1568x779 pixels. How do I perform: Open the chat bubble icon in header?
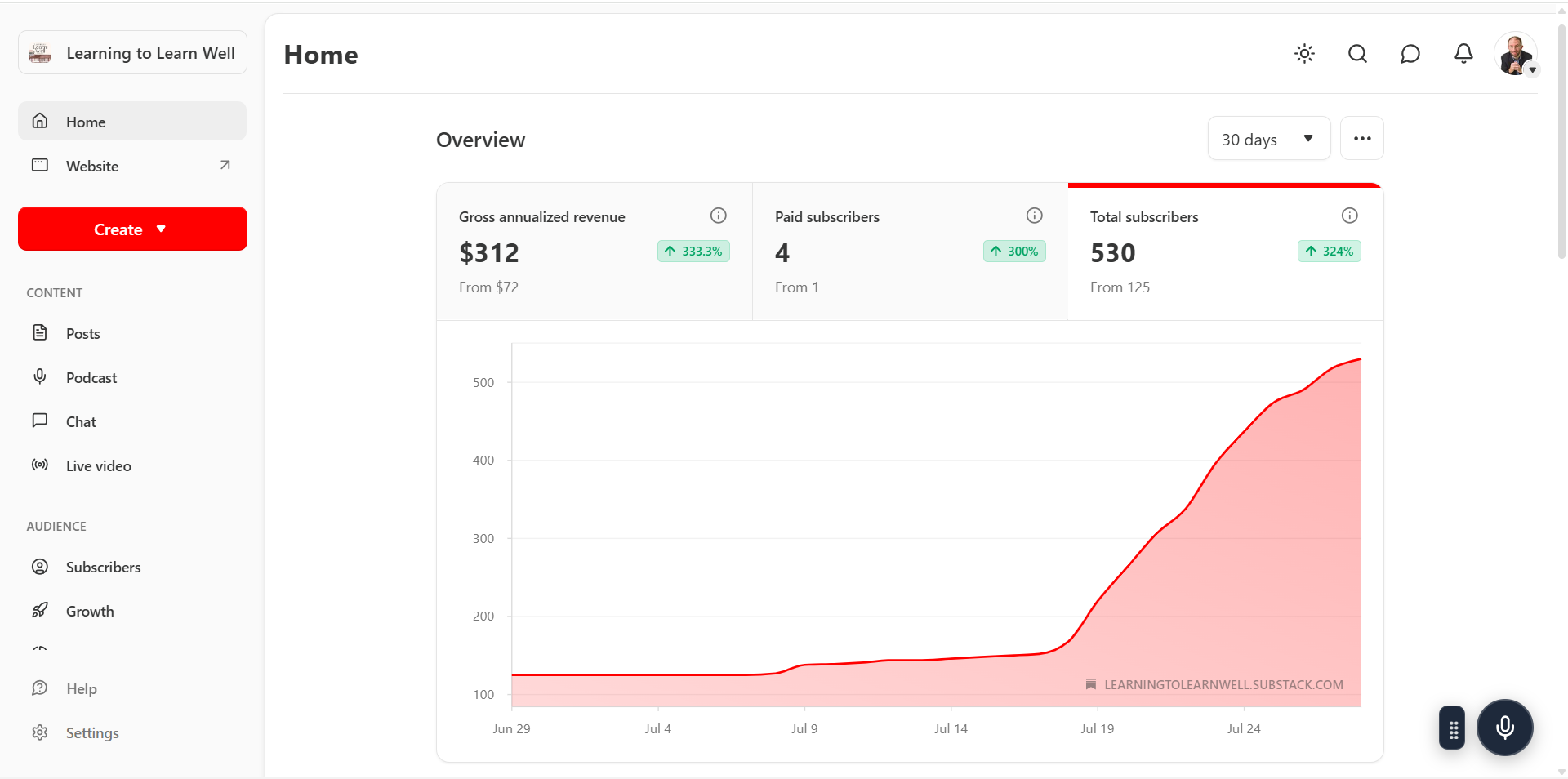[x=1410, y=54]
